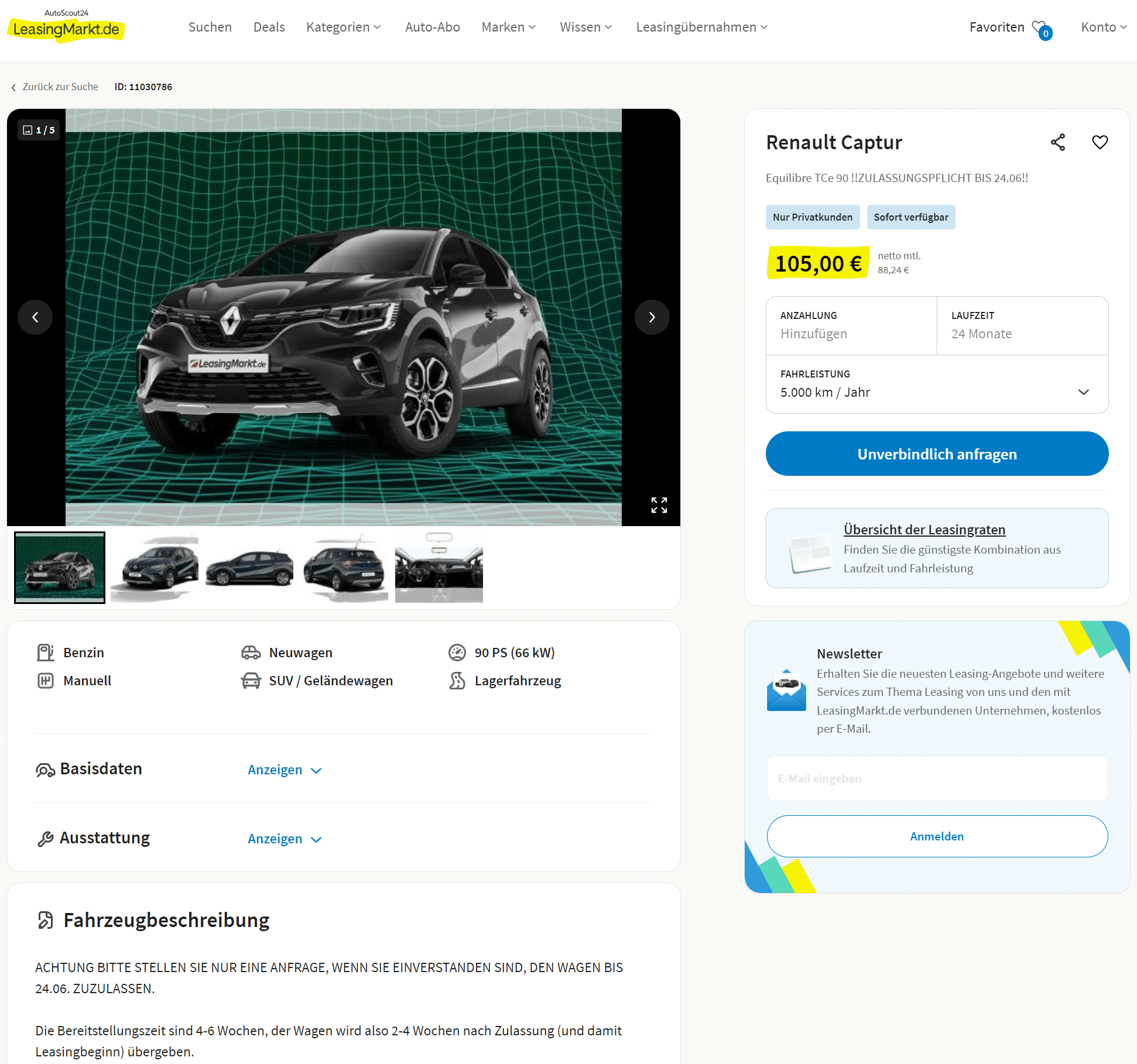The height and width of the screenshot is (1064, 1137).
Task: Open the Fahrleistung 5.000 km / Jahr dropdown
Action: [x=937, y=385]
